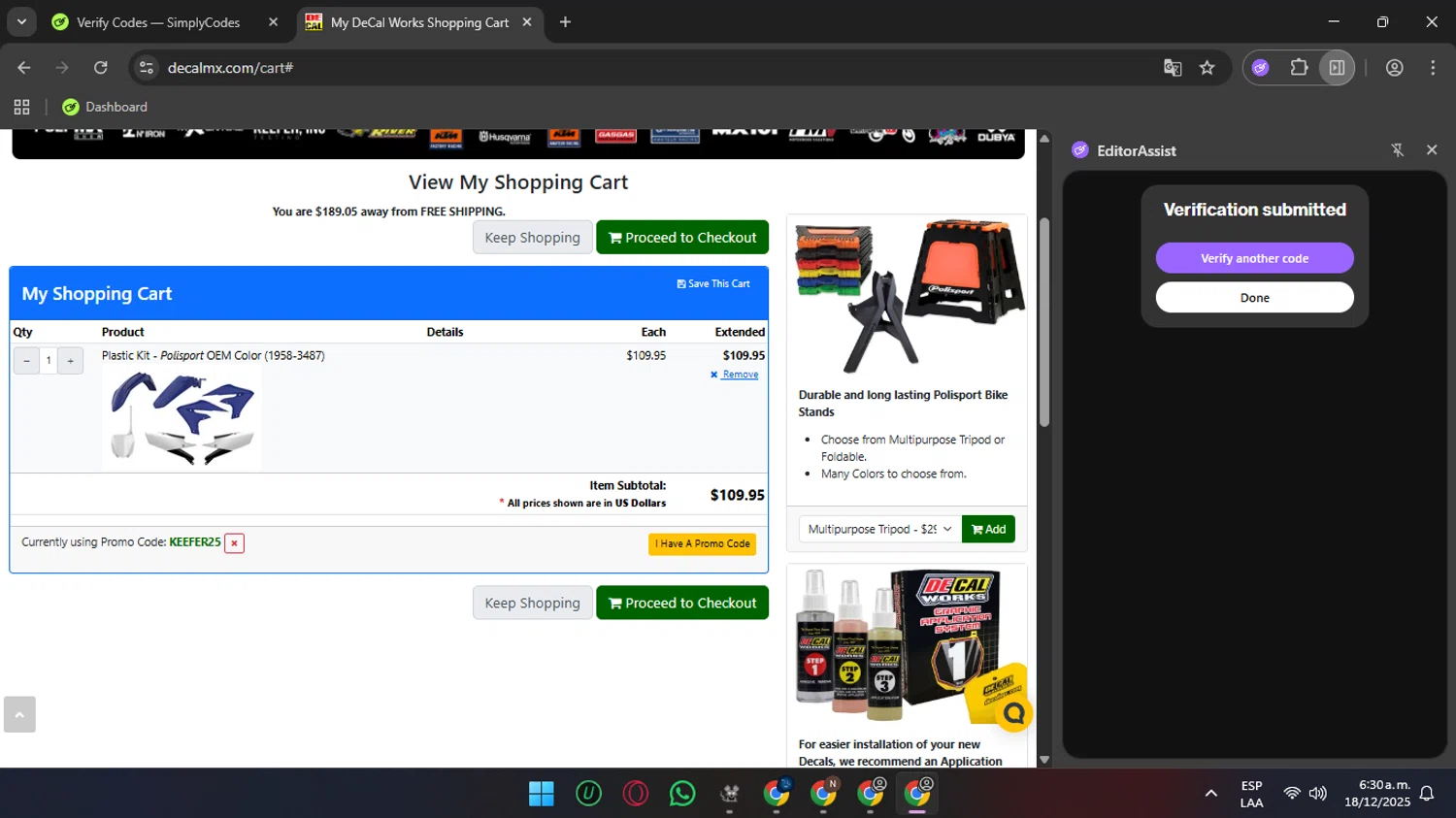
Task: Click the quantity field showing 1
Action: pos(49,361)
